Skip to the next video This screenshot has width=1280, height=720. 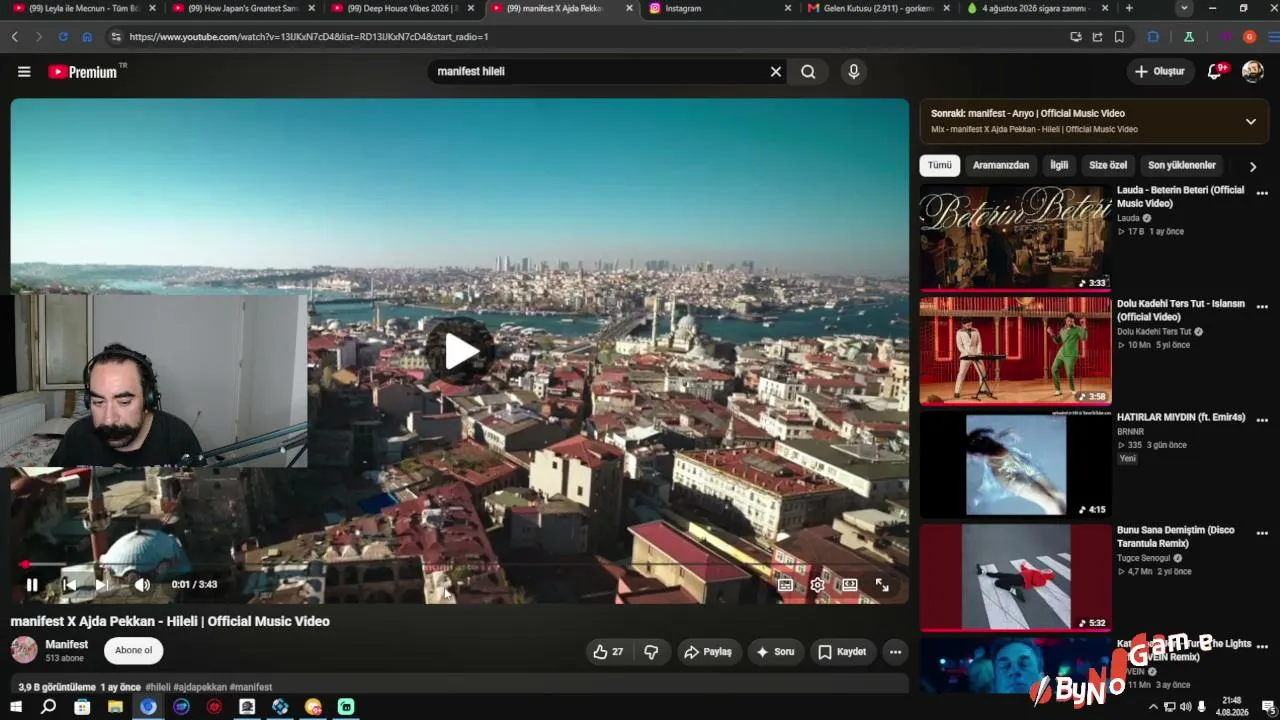click(101, 585)
